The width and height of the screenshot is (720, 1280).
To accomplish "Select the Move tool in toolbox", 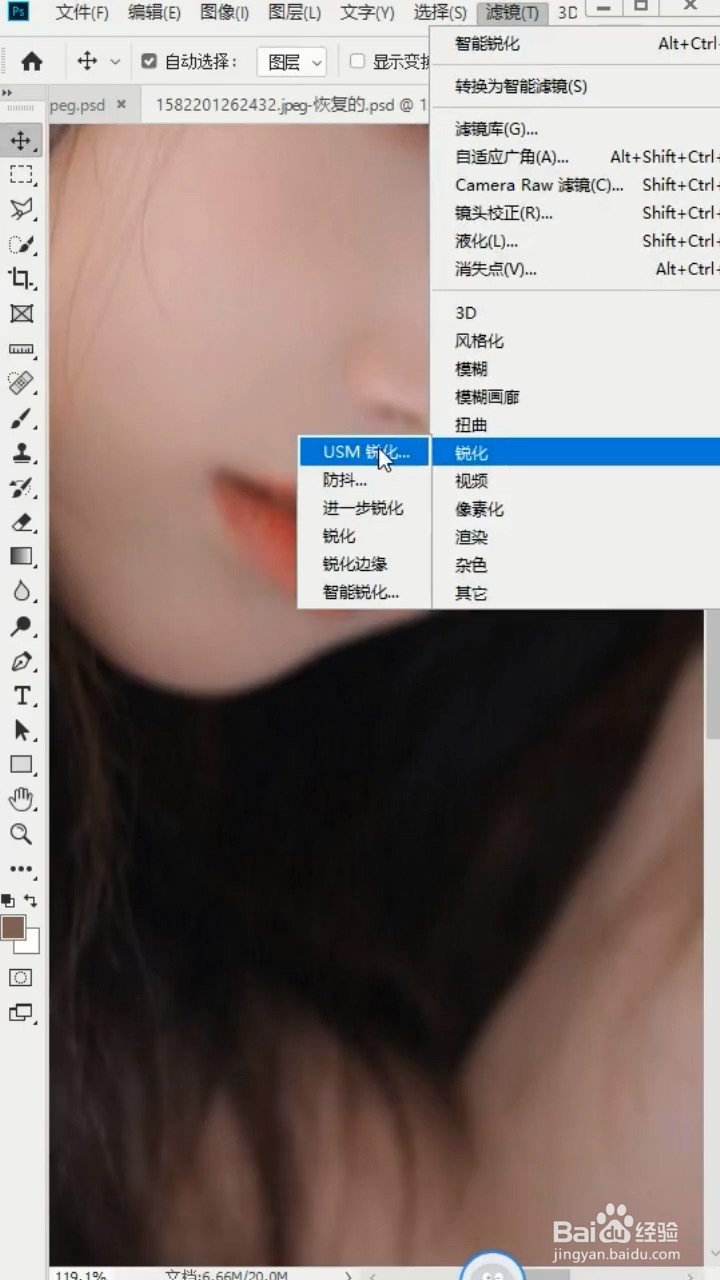I will tap(21, 140).
